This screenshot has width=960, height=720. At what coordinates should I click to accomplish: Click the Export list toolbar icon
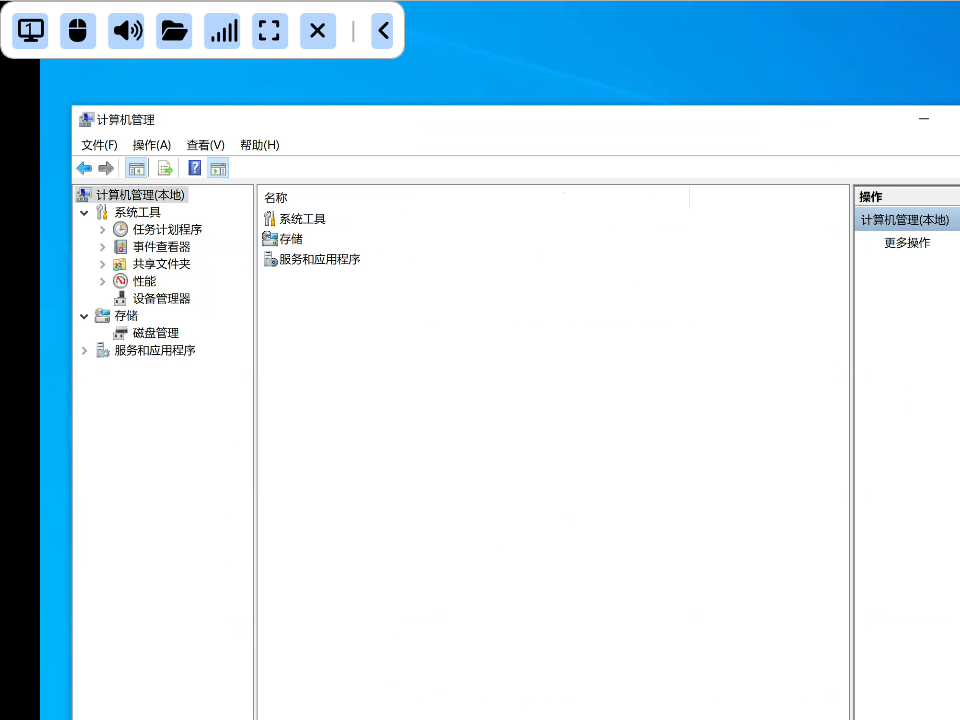(x=165, y=168)
